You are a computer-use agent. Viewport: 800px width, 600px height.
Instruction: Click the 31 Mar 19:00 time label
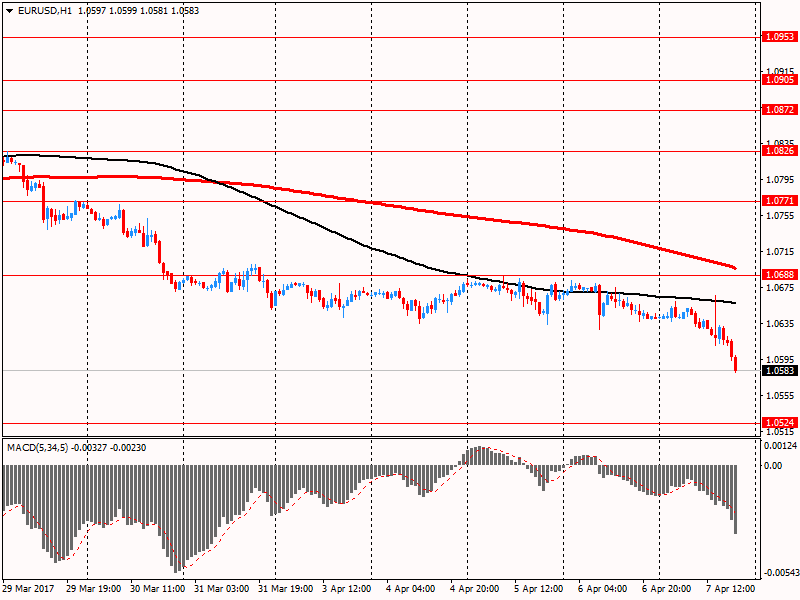(285, 589)
